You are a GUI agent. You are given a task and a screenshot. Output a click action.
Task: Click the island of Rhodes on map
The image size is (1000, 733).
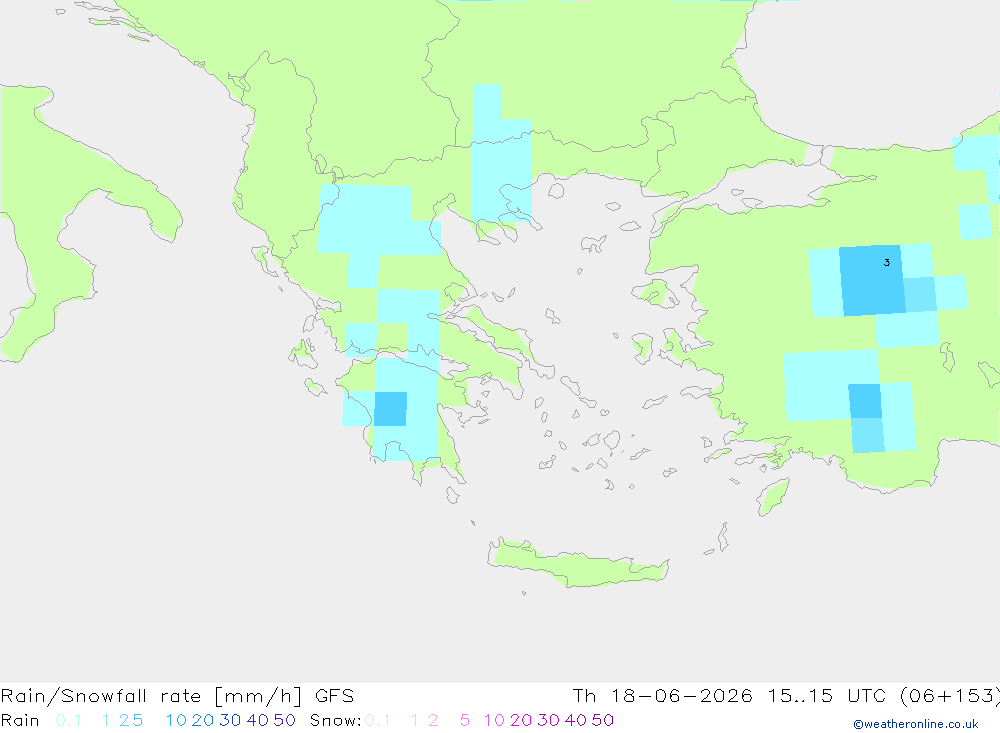(773, 497)
